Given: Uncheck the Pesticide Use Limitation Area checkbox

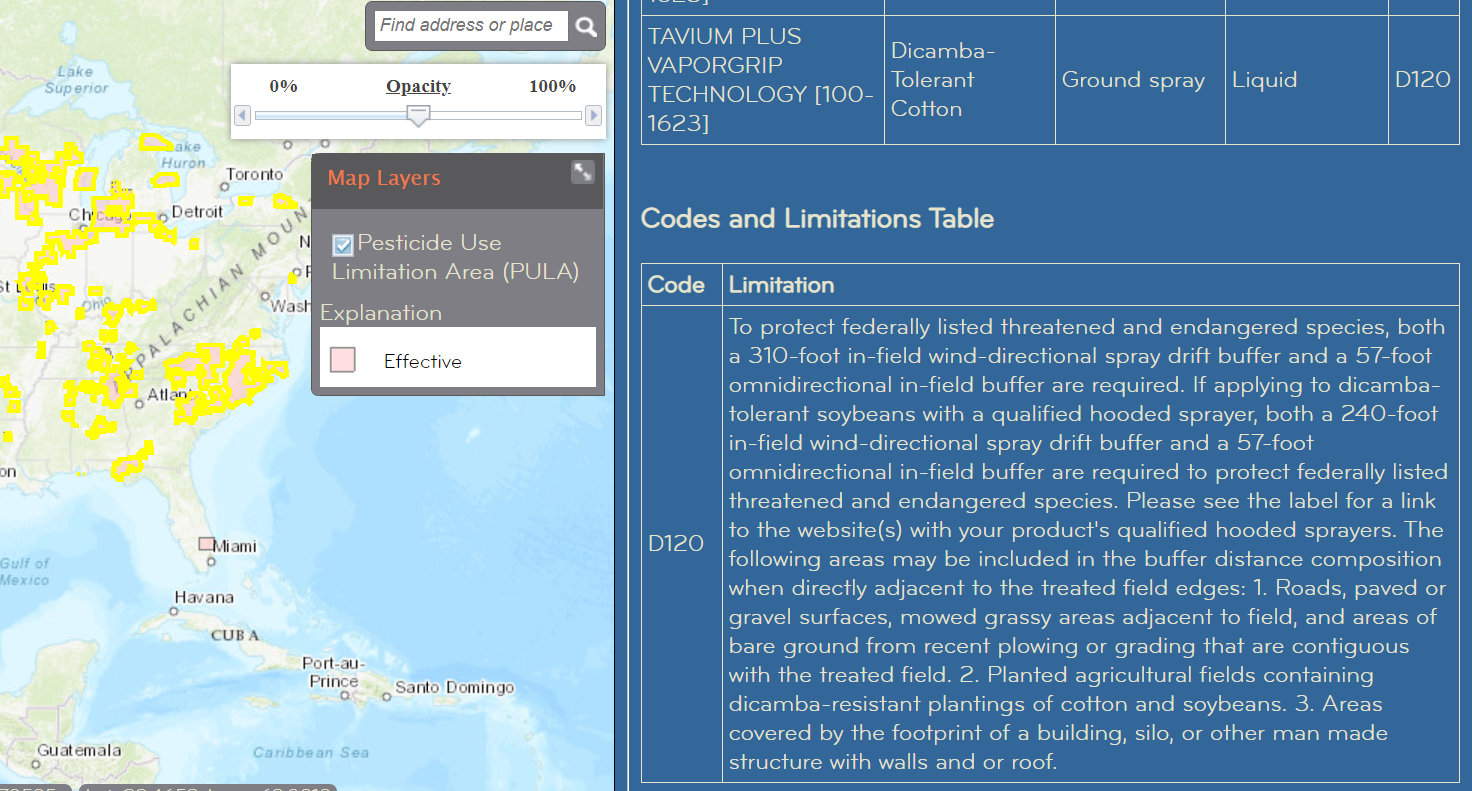Looking at the screenshot, I should [343, 245].
